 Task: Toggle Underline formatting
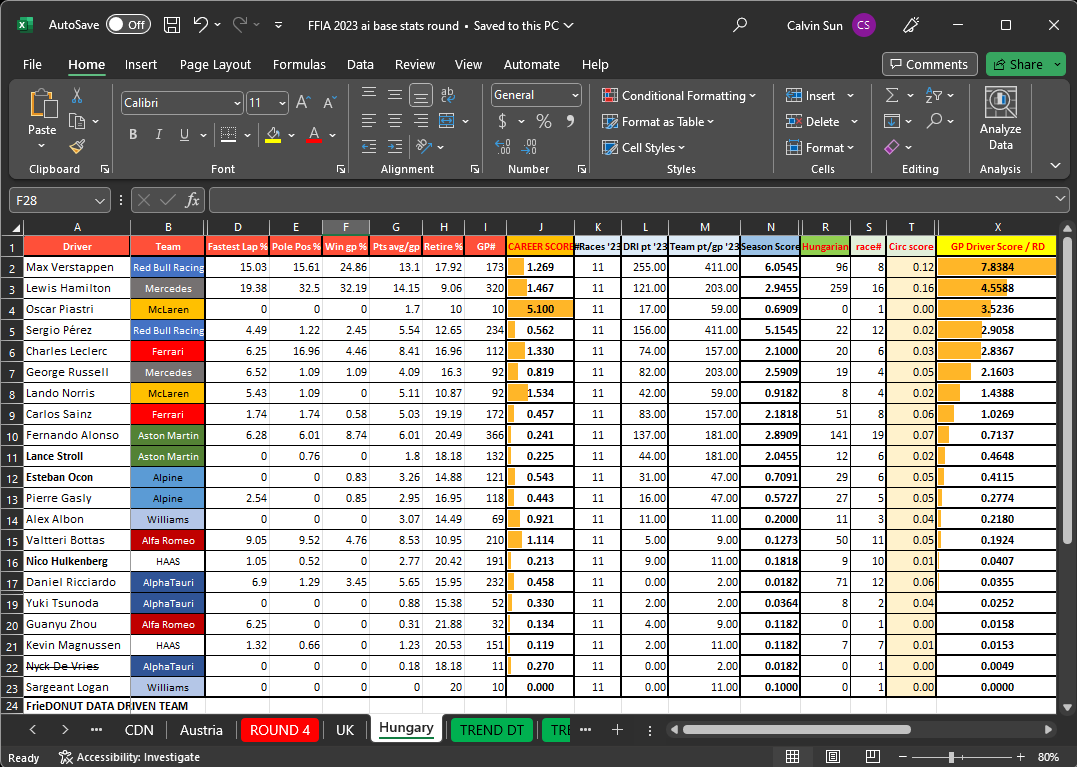[x=184, y=135]
